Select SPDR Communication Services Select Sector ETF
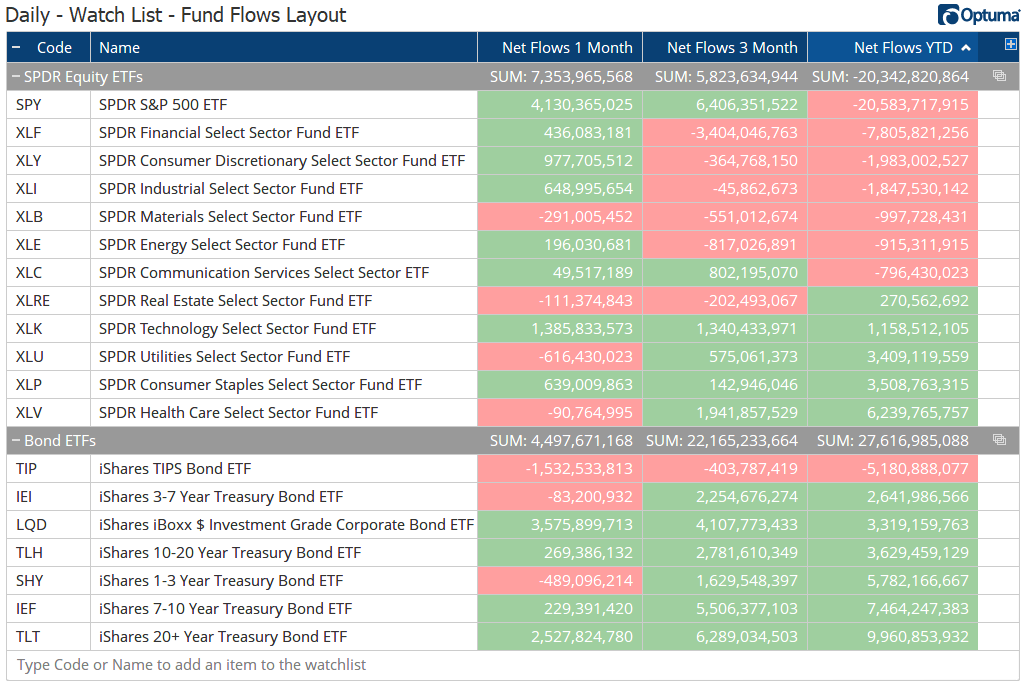The image size is (1026, 688). tap(264, 273)
